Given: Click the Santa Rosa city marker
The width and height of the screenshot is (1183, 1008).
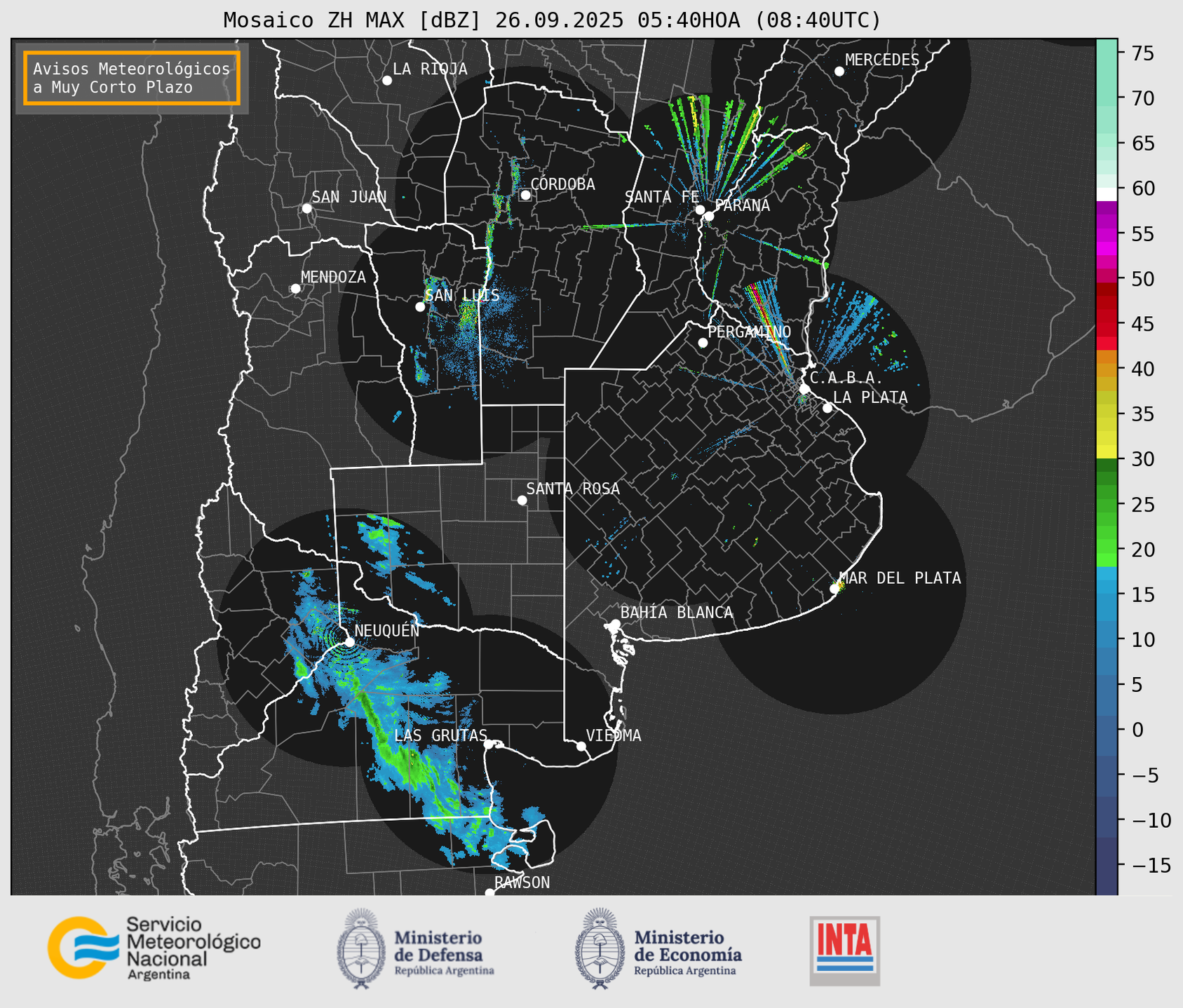Looking at the screenshot, I should tap(522, 500).
